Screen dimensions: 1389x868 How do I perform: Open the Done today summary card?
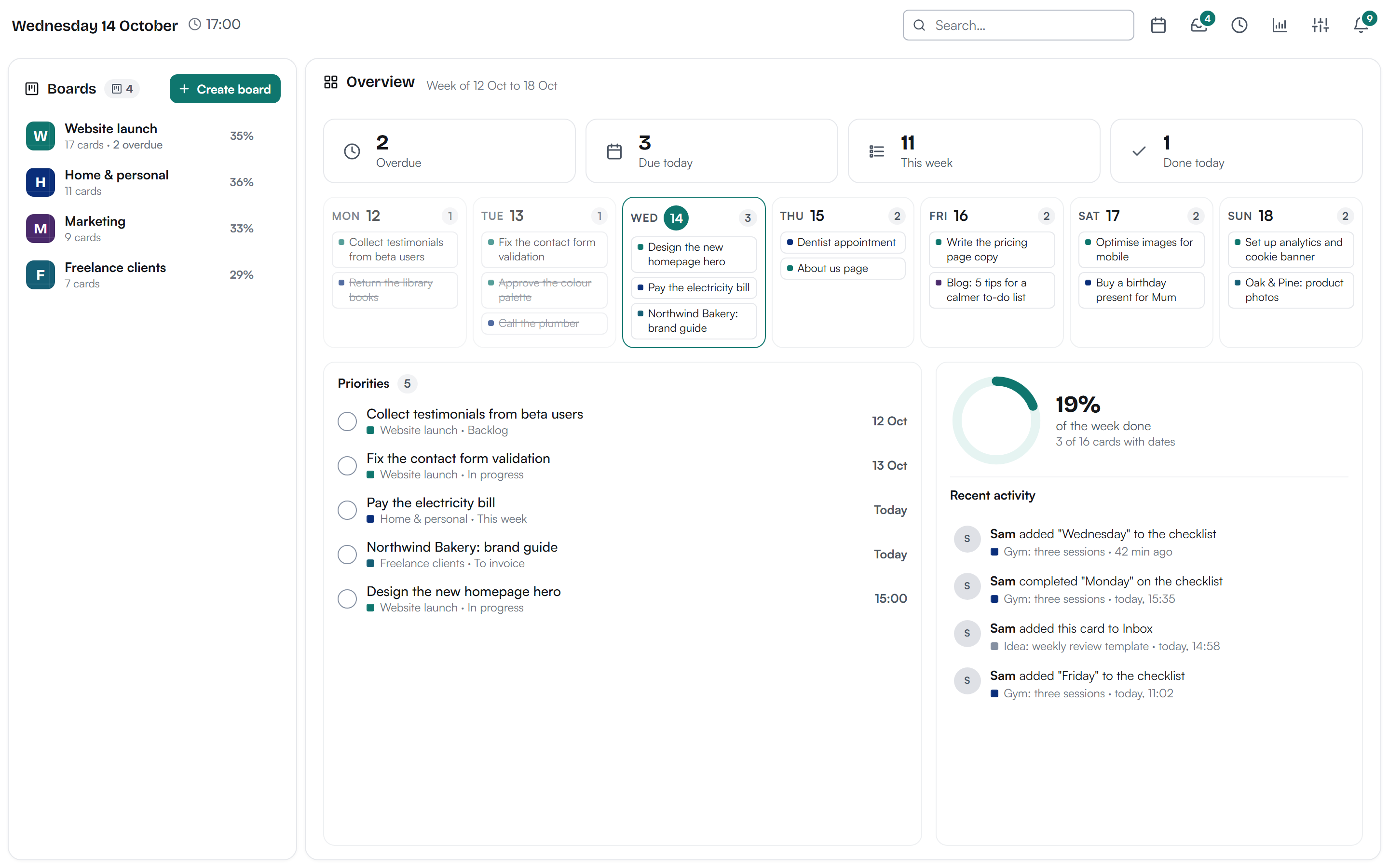[x=1236, y=151]
